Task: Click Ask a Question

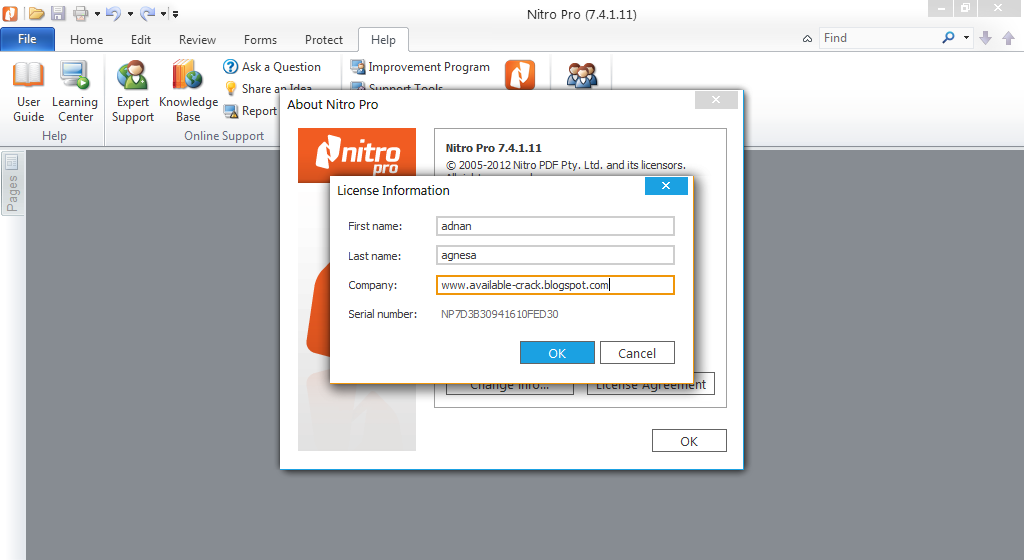Action: [x=272, y=67]
